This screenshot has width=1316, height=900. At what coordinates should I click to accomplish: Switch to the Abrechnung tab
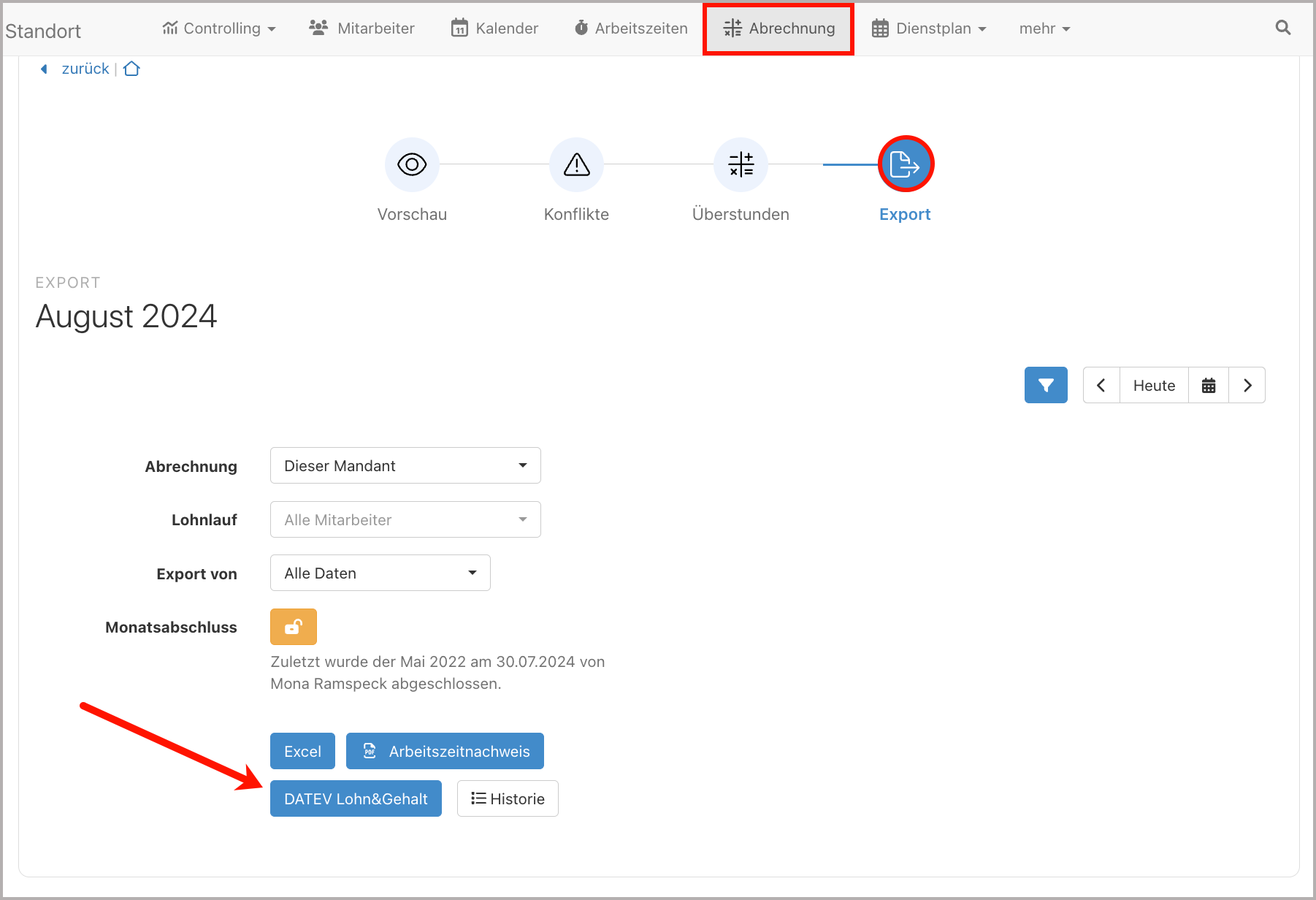pos(778,28)
